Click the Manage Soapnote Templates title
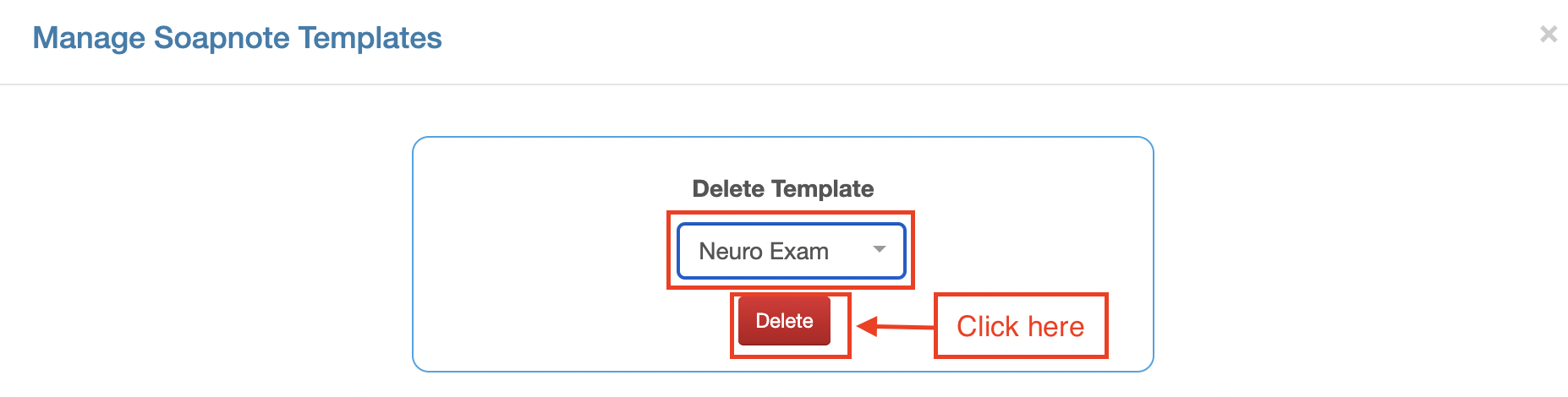Screen dimensions: 1568x397 coord(237,38)
